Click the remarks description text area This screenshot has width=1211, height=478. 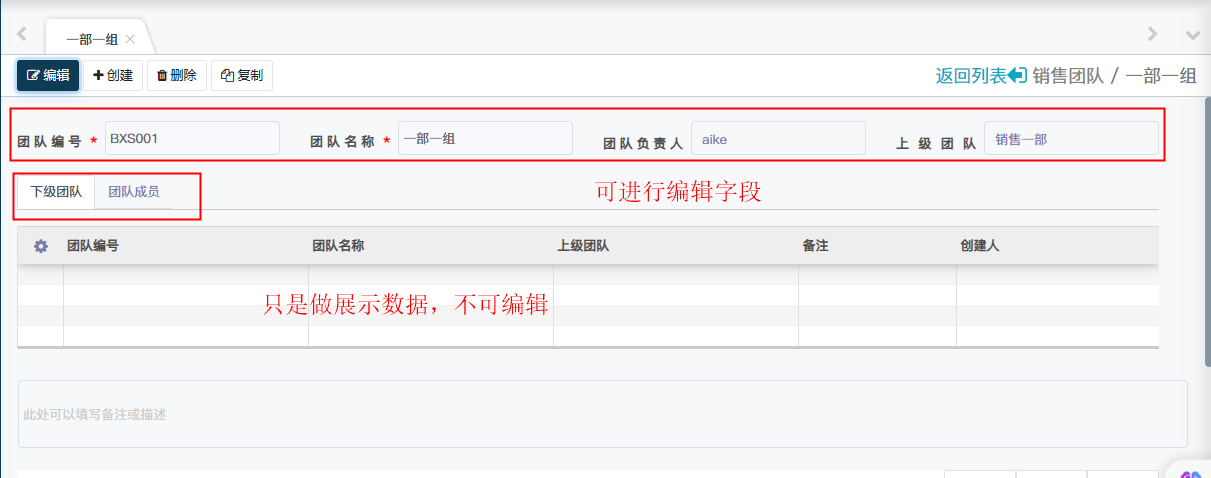click(x=602, y=414)
